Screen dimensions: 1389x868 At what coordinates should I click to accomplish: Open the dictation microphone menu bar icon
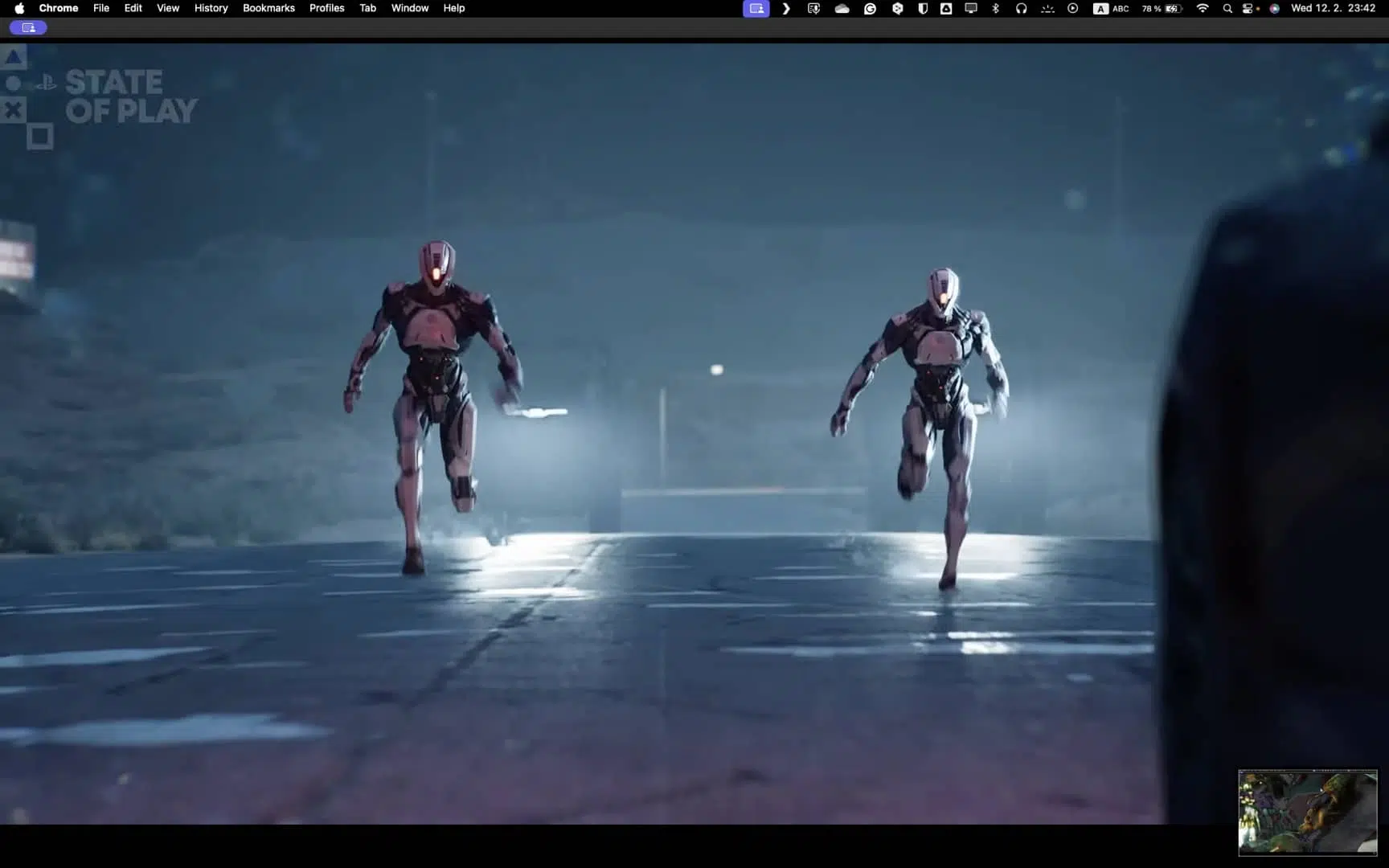click(x=813, y=8)
